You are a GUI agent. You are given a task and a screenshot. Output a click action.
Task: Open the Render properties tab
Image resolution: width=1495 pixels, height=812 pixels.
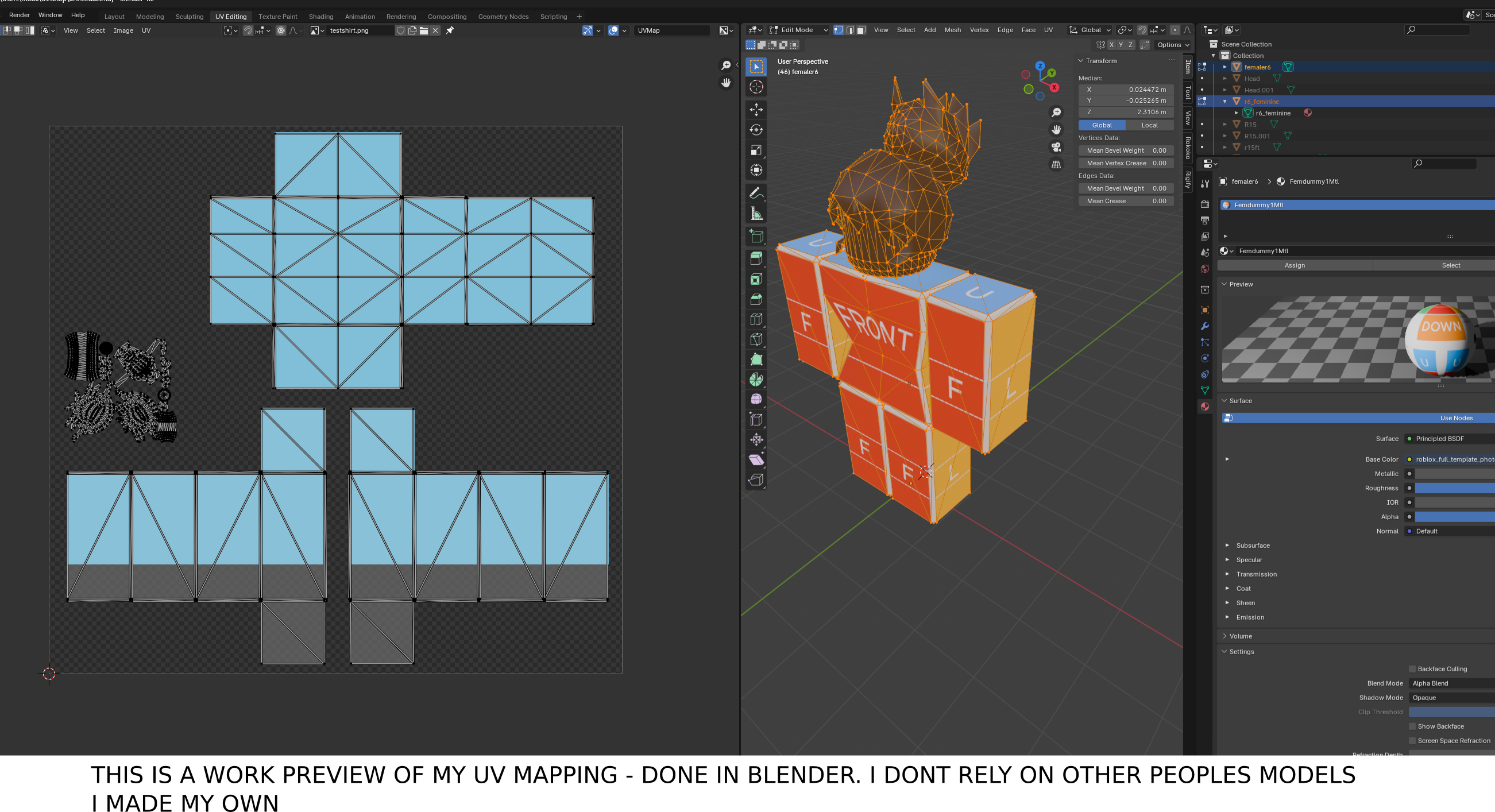(1205, 204)
